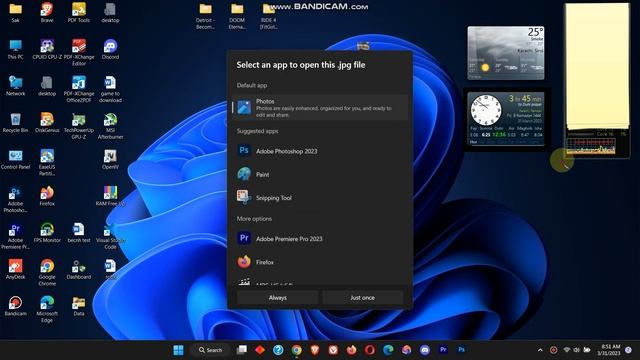Open the Recycle Bin
The height and width of the screenshot is (360, 640).
pyautogui.click(x=16, y=123)
